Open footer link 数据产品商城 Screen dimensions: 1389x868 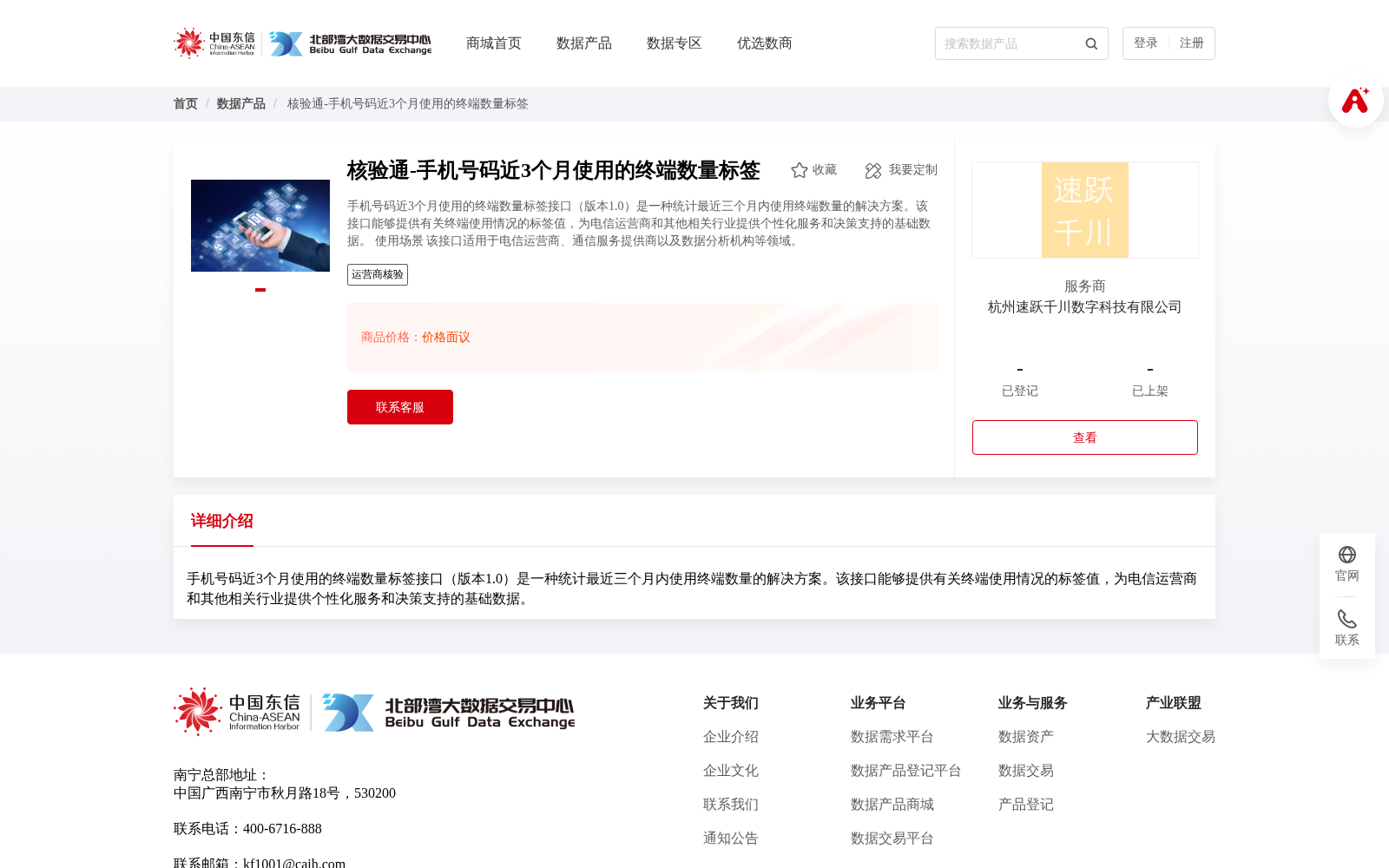[892, 805]
